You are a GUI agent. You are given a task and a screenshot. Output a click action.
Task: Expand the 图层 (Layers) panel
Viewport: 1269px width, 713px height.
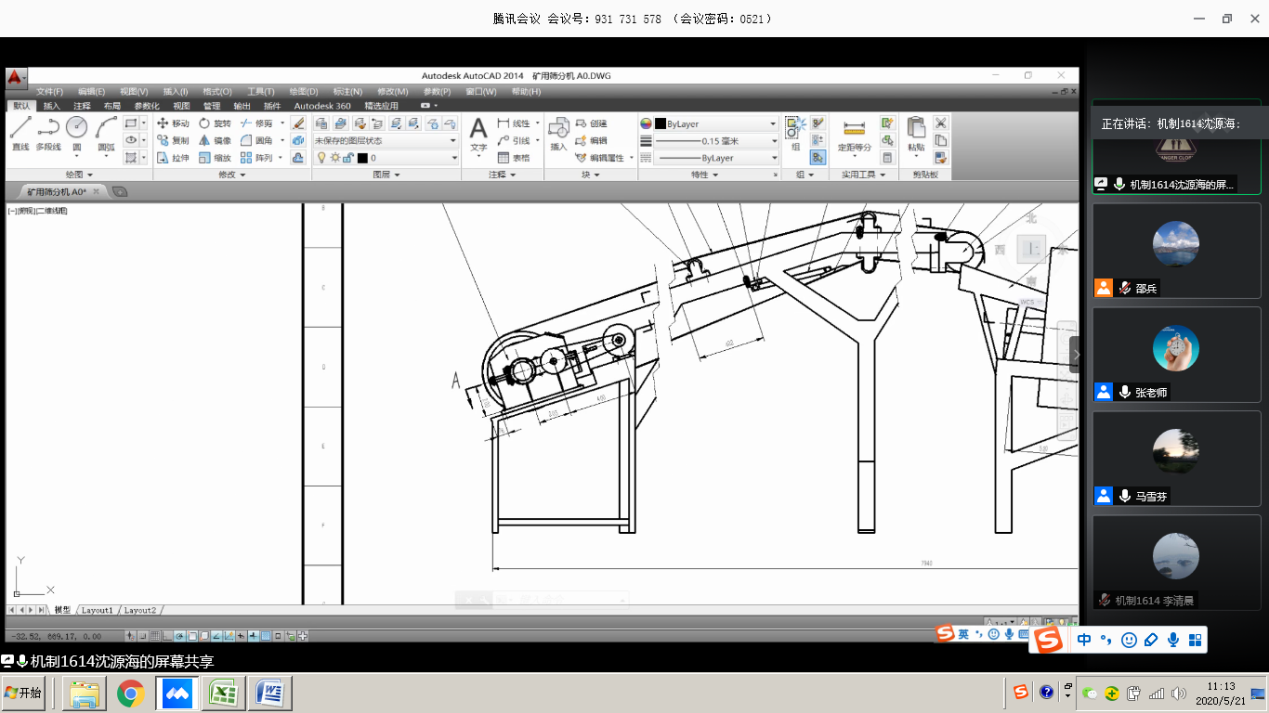tap(386, 175)
